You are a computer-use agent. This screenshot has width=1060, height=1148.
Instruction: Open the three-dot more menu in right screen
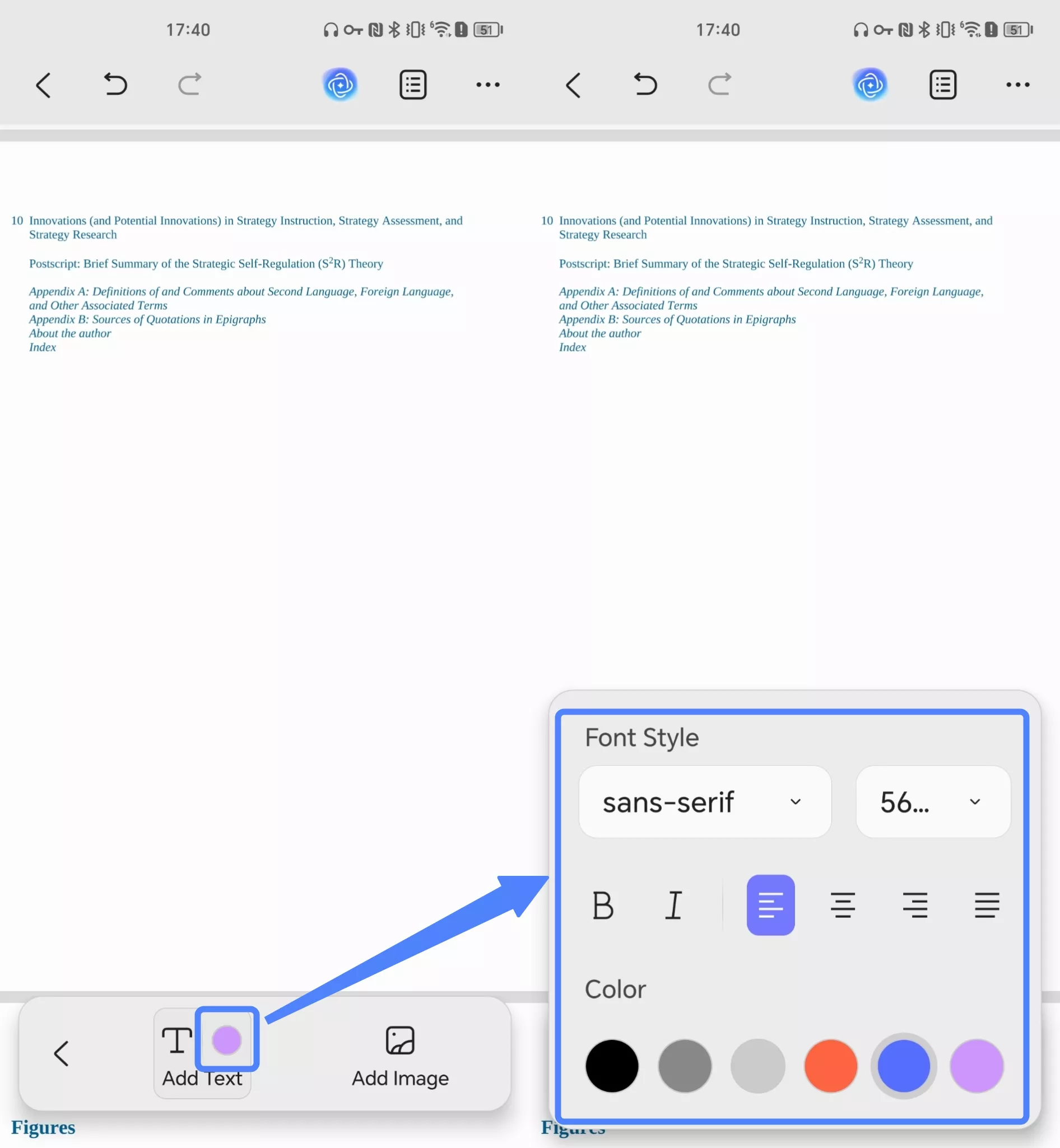(1017, 85)
